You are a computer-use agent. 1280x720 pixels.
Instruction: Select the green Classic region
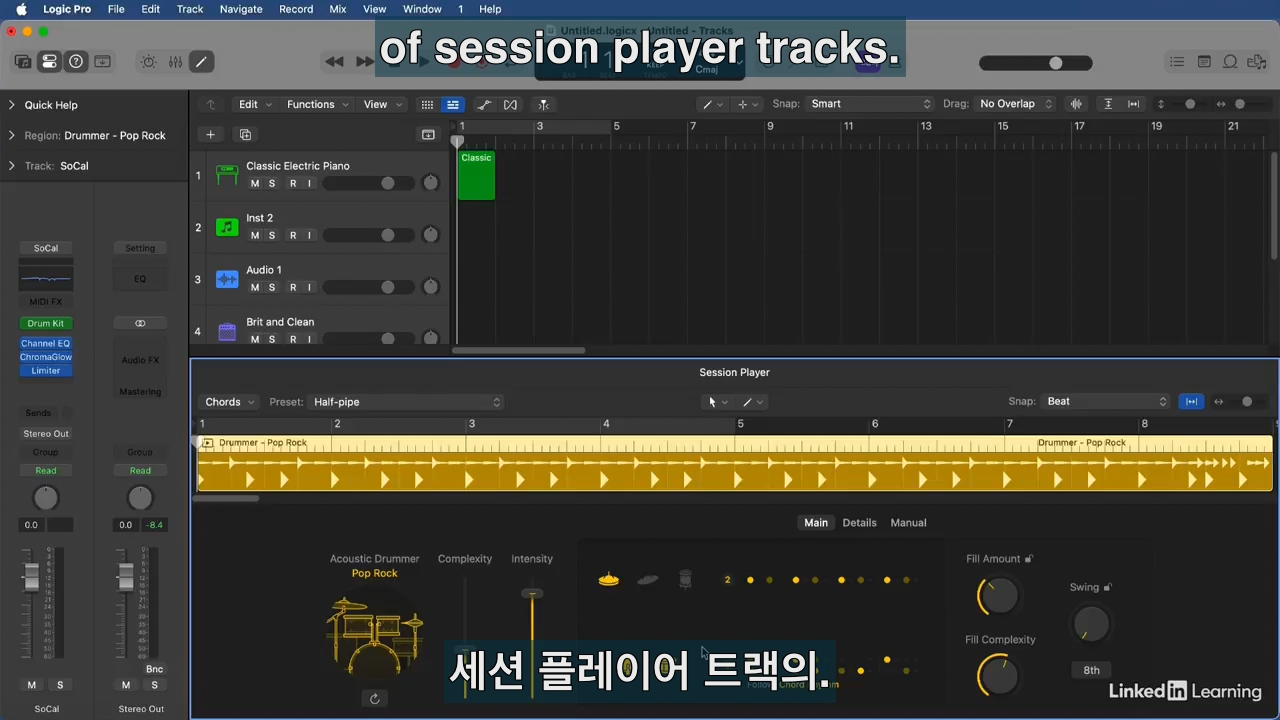(476, 175)
